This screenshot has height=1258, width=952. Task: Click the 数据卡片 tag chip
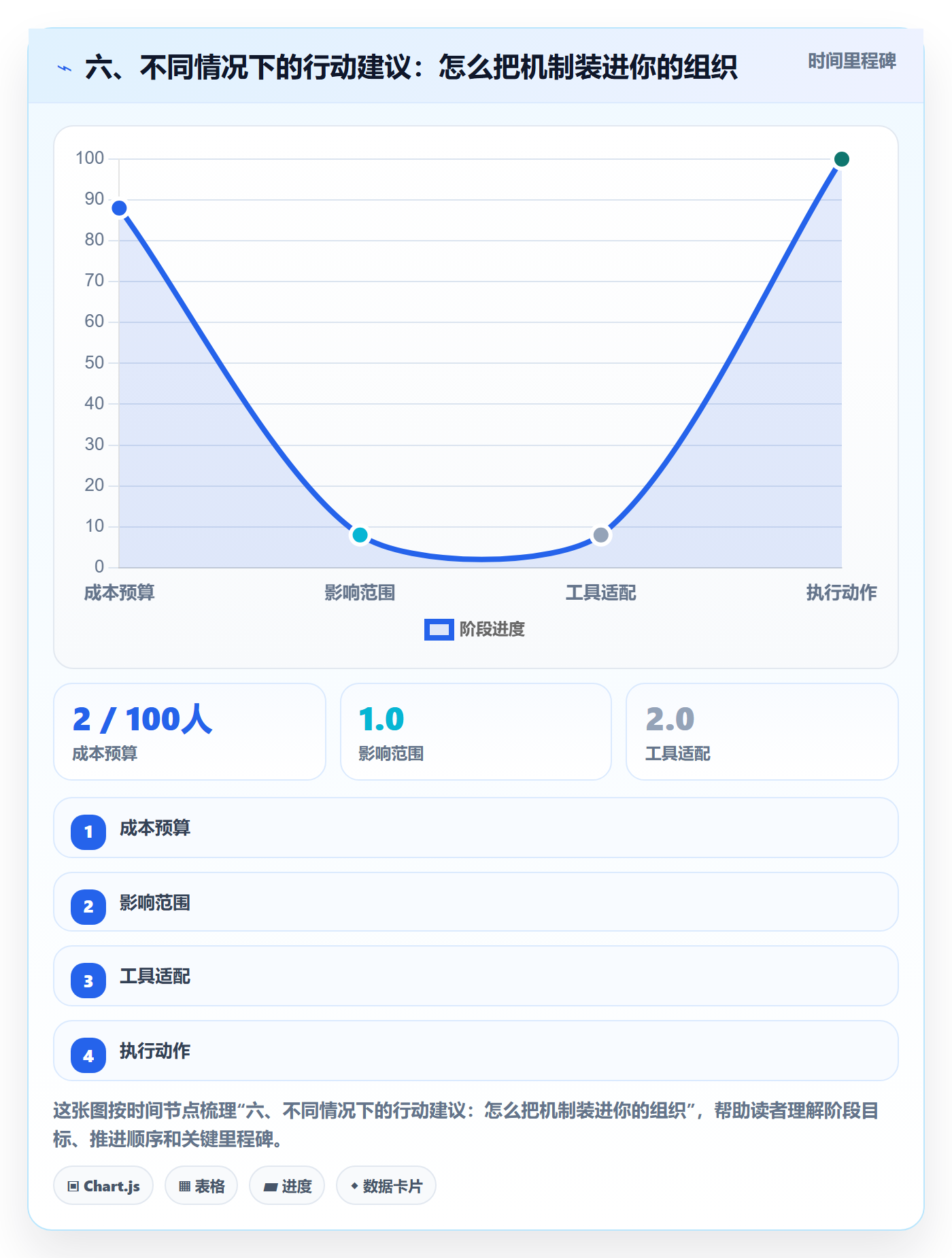tap(386, 1186)
